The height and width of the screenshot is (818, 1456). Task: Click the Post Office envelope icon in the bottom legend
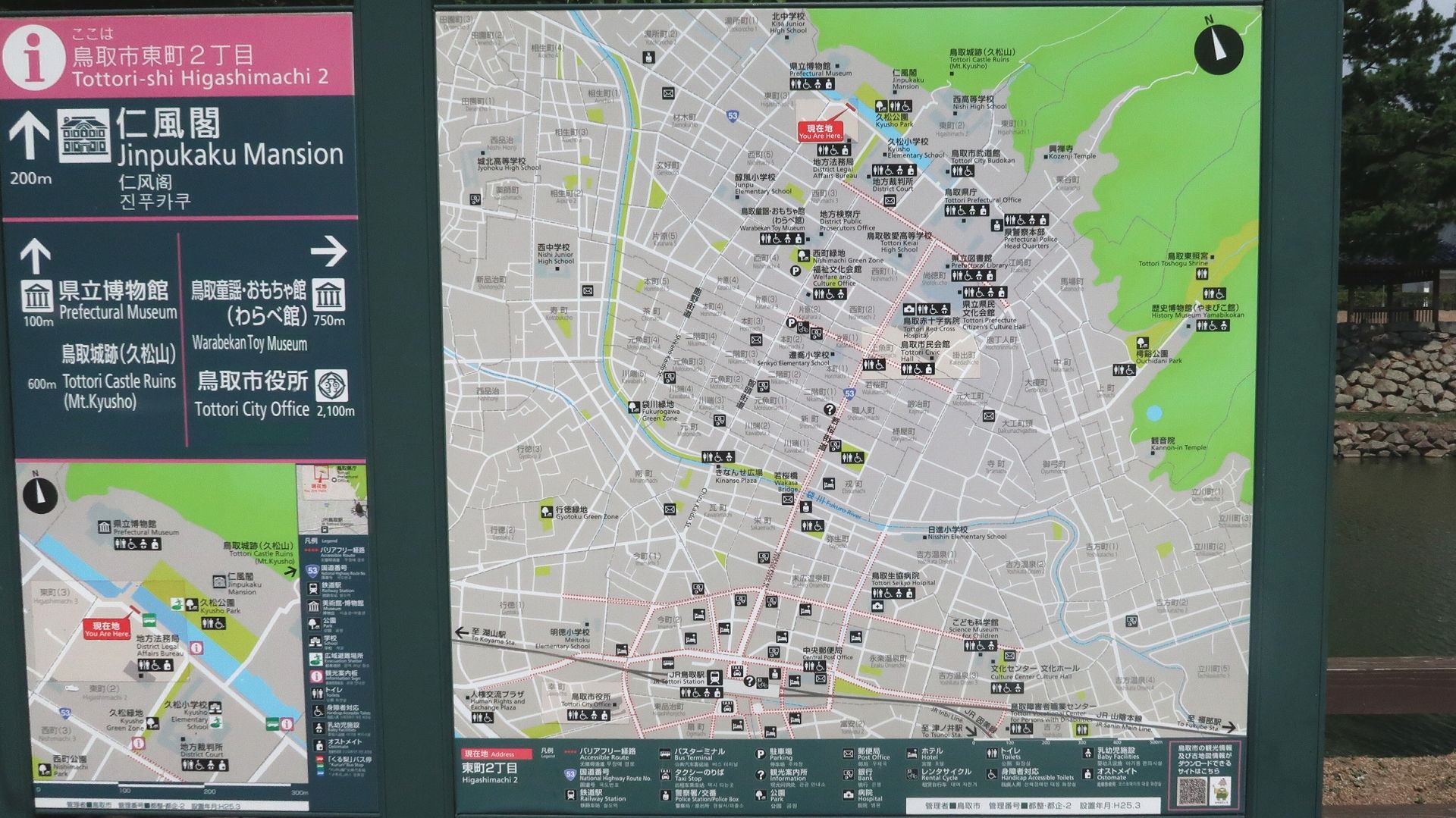(848, 754)
